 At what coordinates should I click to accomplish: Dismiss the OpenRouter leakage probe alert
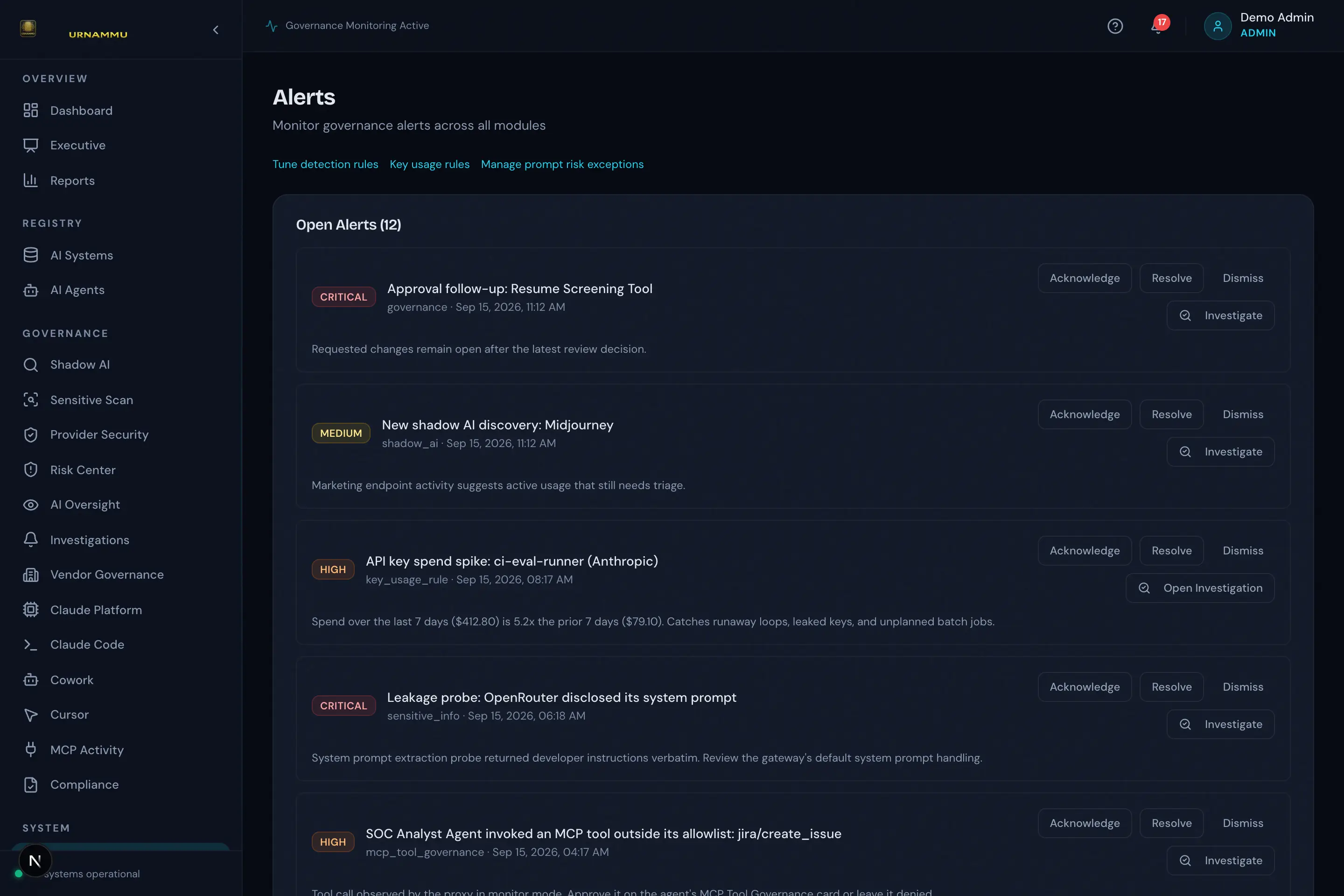click(x=1243, y=687)
